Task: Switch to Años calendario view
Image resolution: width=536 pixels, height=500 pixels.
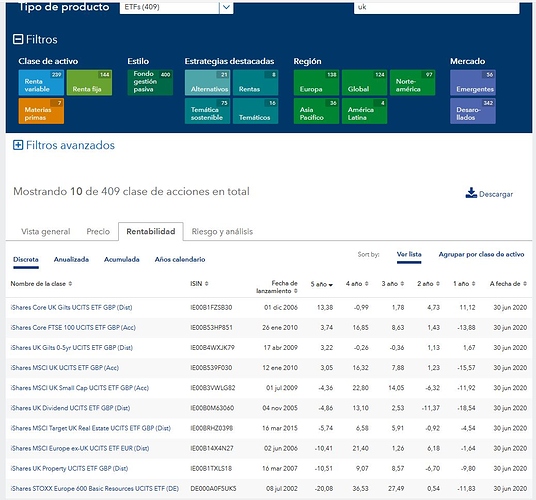Action: 180,259
